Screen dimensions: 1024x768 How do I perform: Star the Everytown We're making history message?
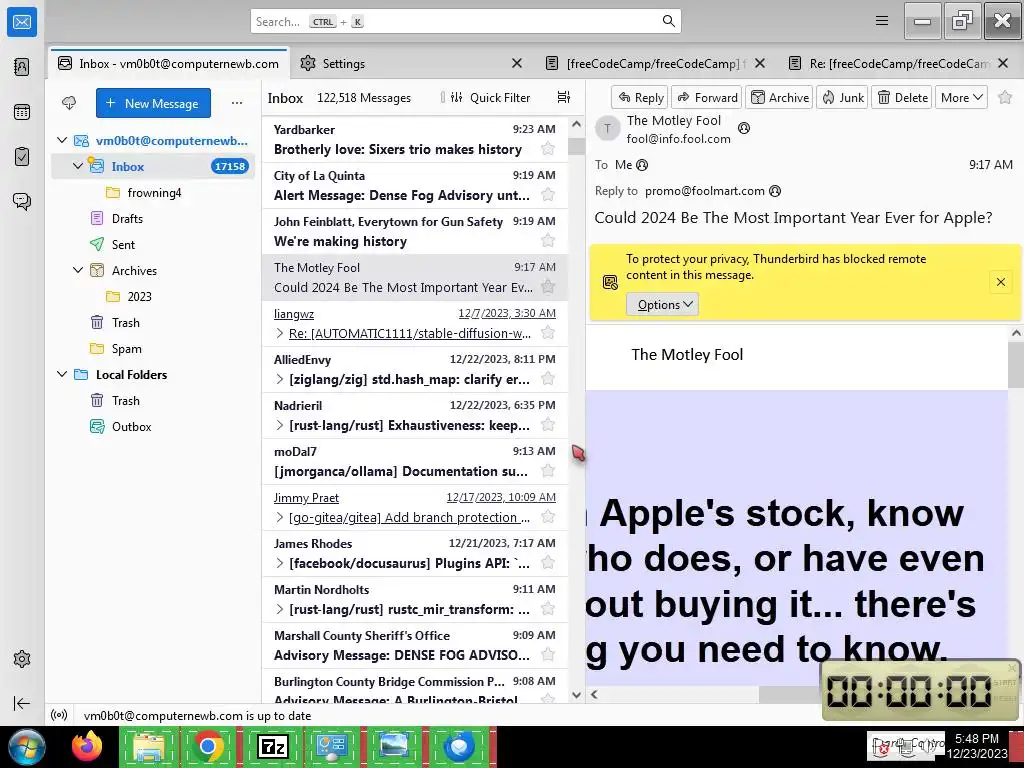point(548,241)
